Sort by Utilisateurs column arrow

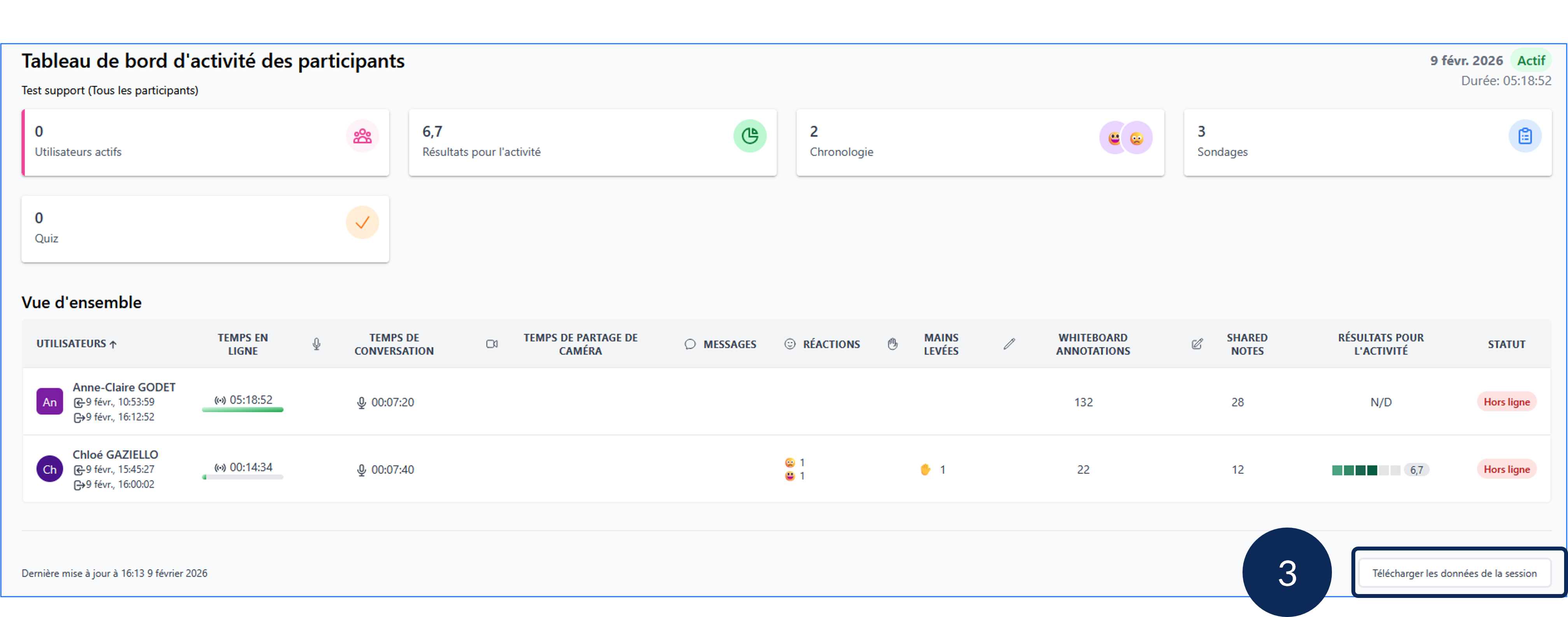coord(113,344)
